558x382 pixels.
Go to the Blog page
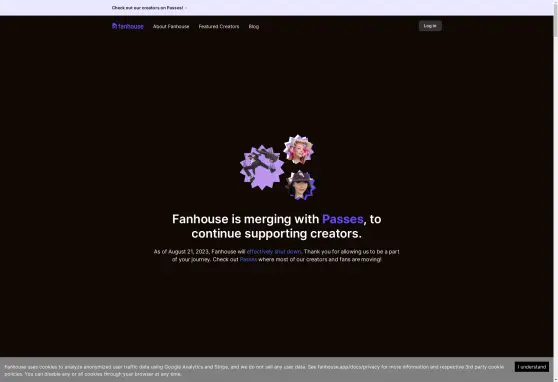click(x=254, y=26)
